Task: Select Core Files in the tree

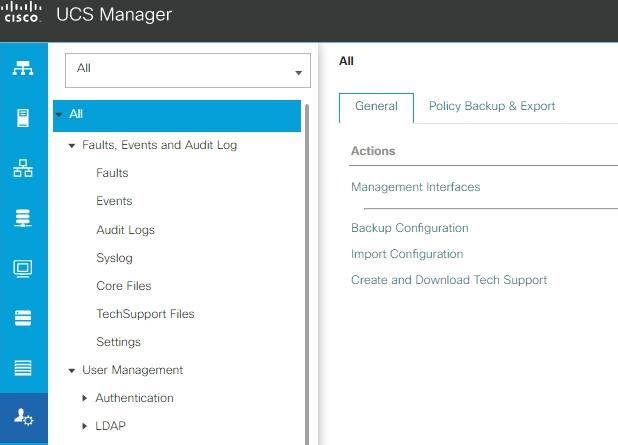Action: coord(124,286)
